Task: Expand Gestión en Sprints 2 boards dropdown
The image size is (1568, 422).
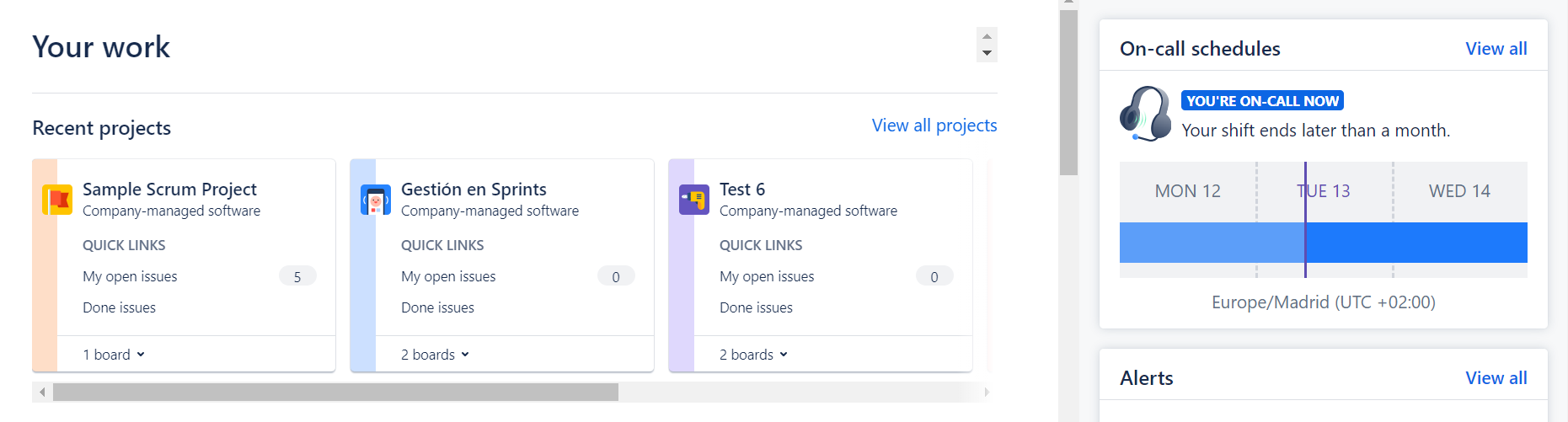Action: tap(435, 355)
